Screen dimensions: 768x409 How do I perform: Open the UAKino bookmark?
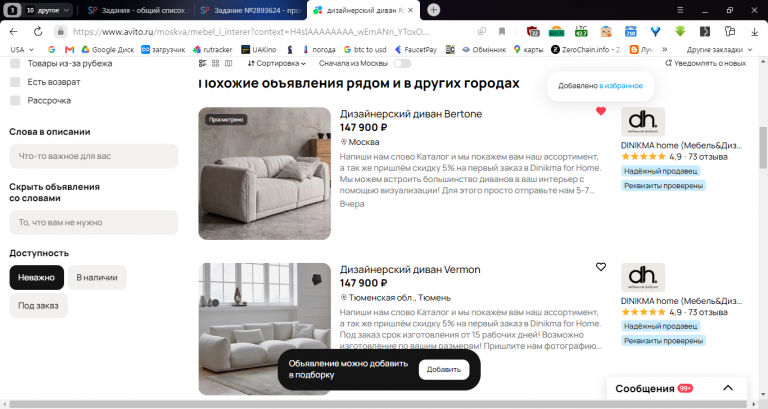259,49
